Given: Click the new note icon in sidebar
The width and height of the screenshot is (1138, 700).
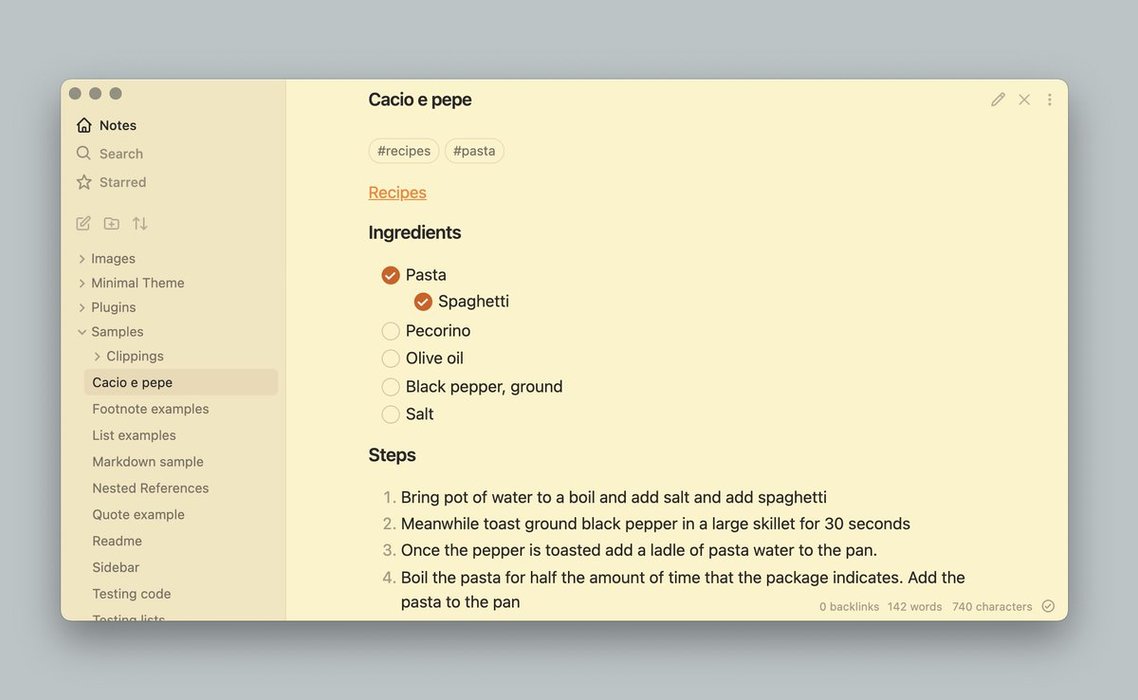Looking at the screenshot, I should pyautogui.click(x=83, y=224).
